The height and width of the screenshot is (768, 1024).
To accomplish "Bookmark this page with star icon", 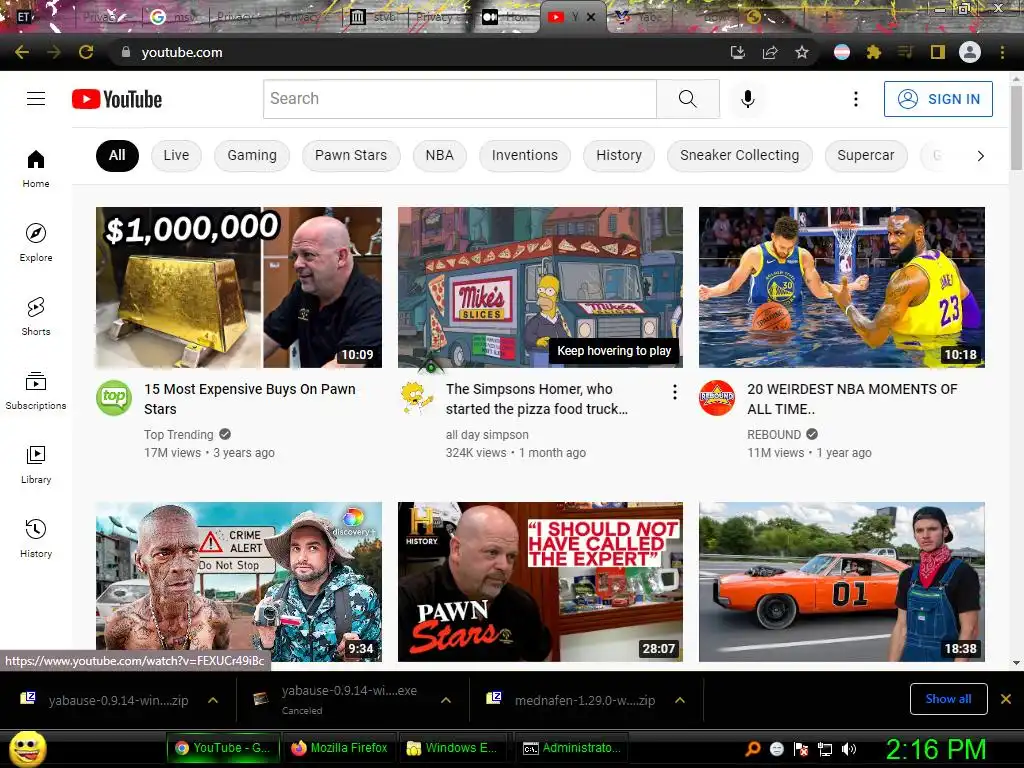I will click(802, 52).
